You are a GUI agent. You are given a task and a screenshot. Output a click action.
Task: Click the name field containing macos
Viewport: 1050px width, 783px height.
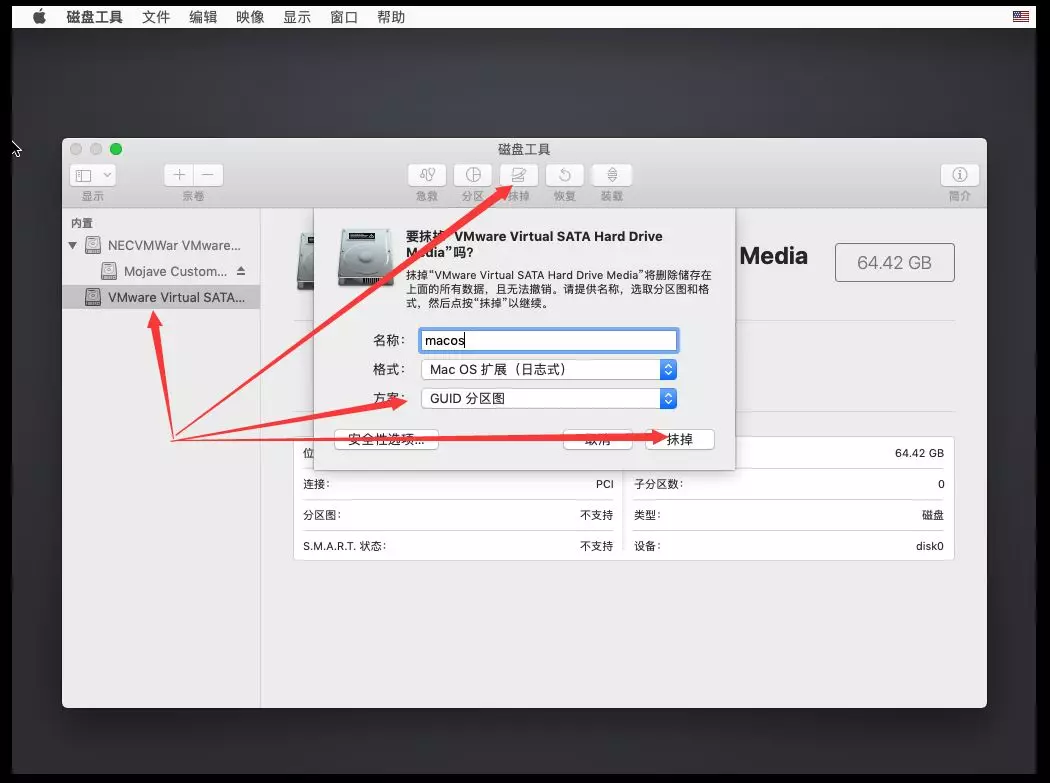tap(548, 340)
